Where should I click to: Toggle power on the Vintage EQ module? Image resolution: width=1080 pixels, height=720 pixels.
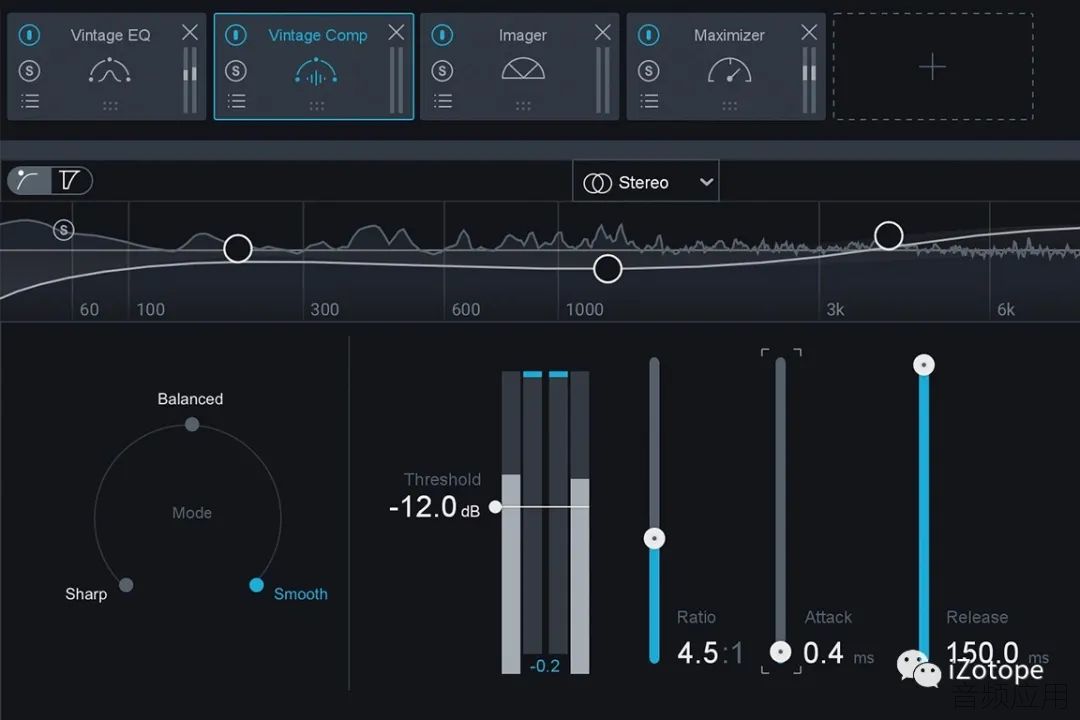coord(29,34)
